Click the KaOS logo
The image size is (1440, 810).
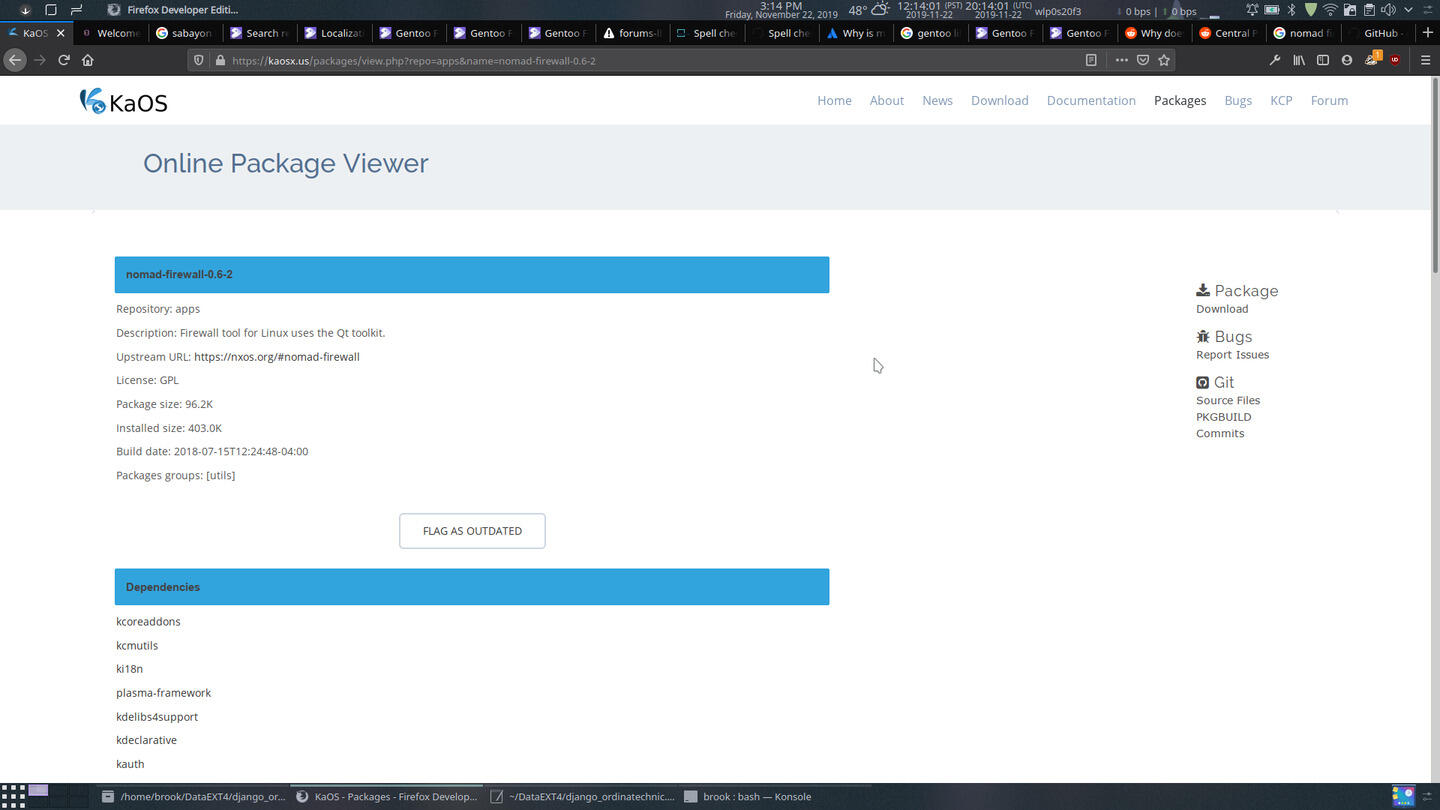(123, 101)
